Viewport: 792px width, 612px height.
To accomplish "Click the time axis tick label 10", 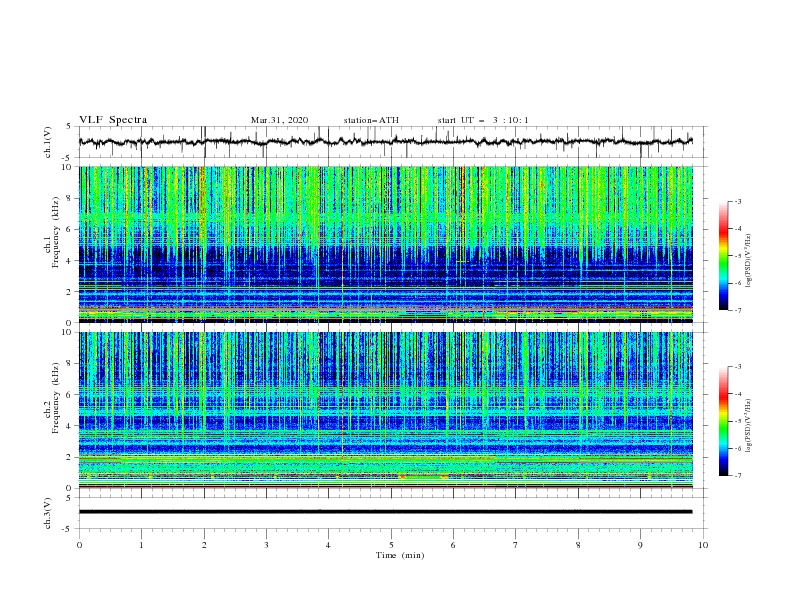I will [703, 545].
